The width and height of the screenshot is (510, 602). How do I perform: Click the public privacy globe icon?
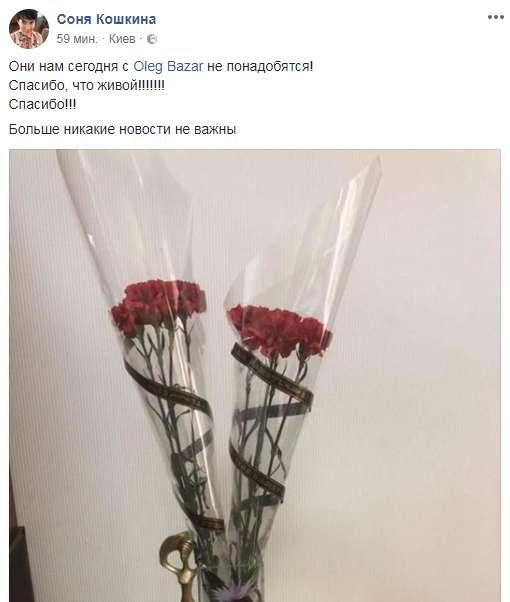coord(152,39)
